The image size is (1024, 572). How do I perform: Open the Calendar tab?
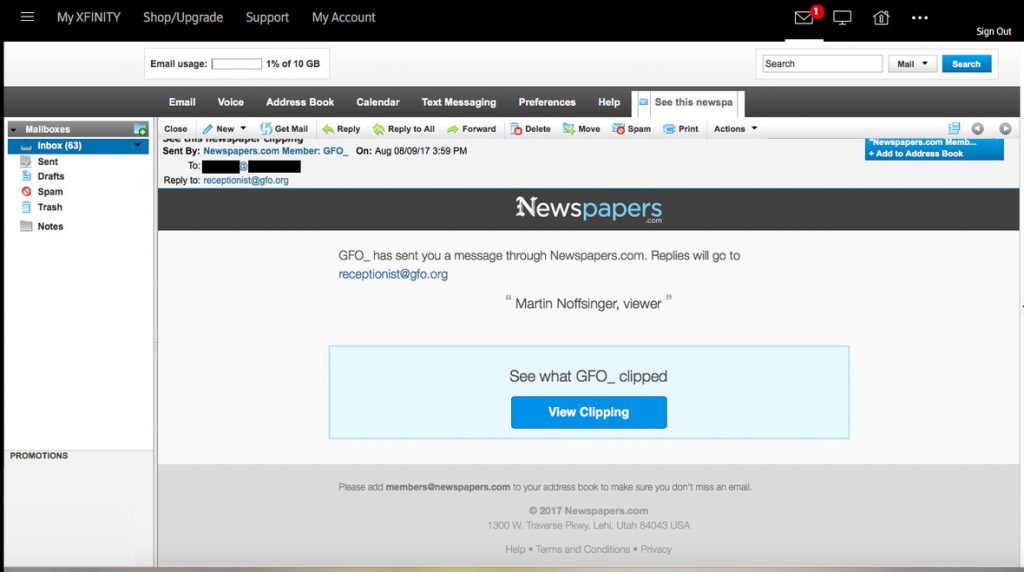pos(378,102)
